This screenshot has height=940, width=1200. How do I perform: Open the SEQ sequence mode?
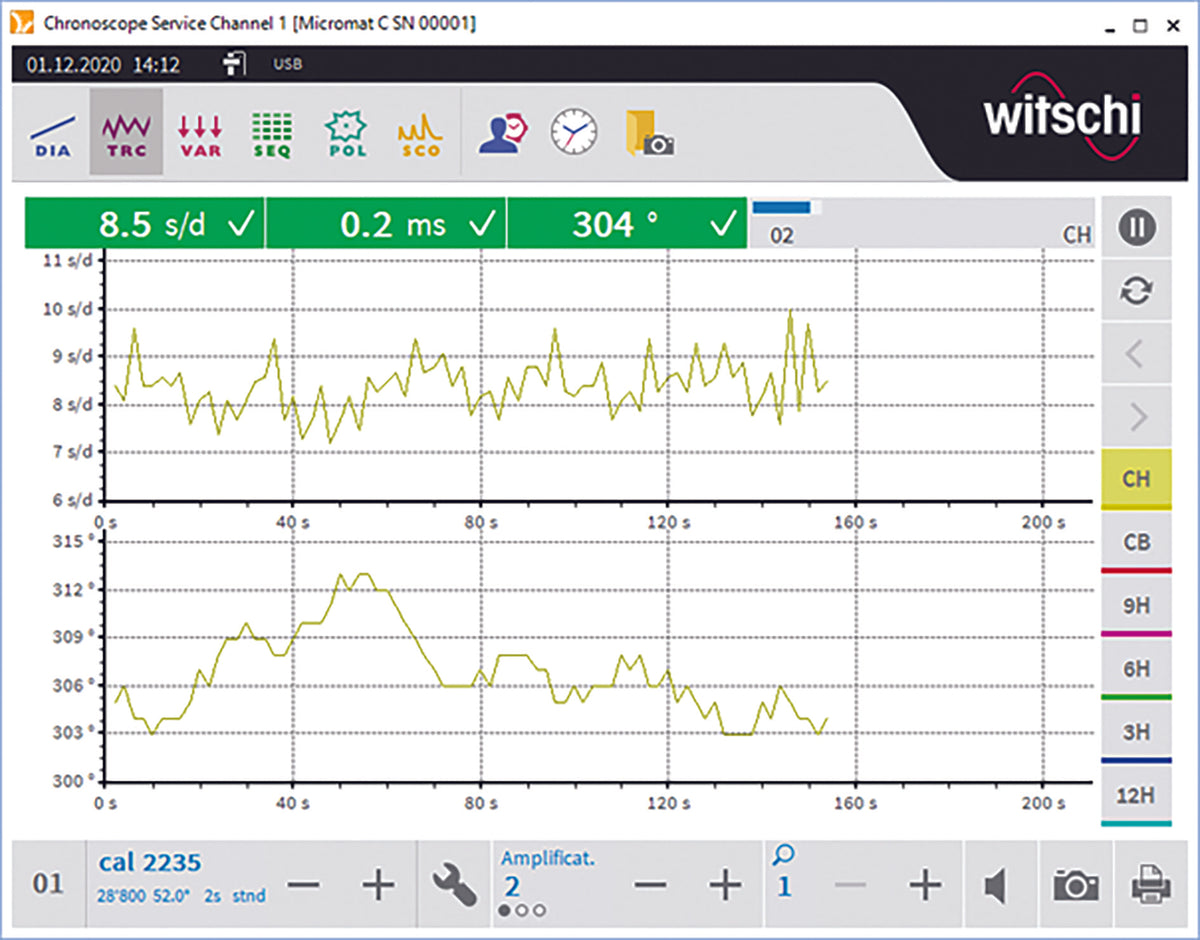coord(271,133)
